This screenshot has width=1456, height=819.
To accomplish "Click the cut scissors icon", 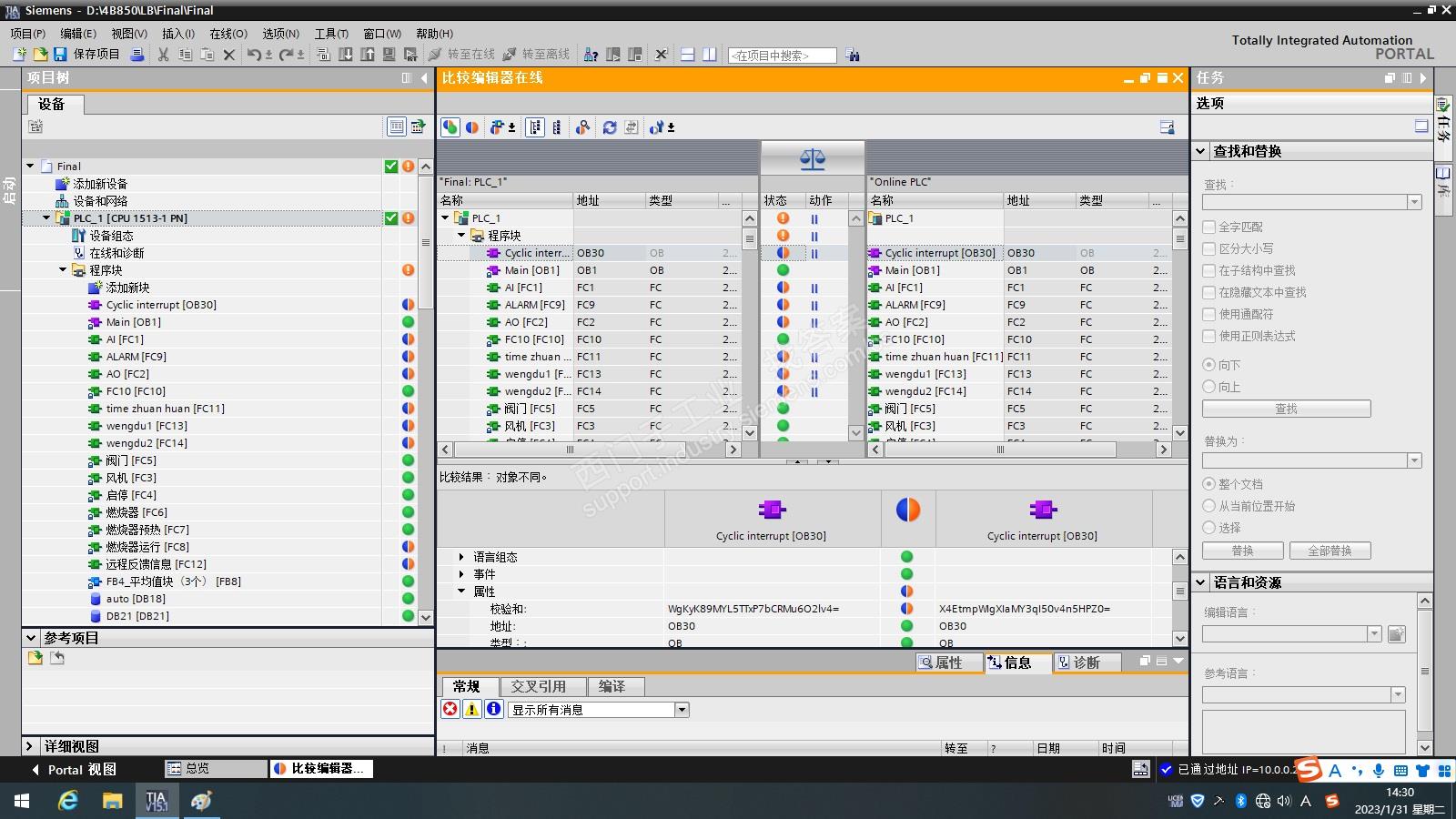I will (164, 55).
